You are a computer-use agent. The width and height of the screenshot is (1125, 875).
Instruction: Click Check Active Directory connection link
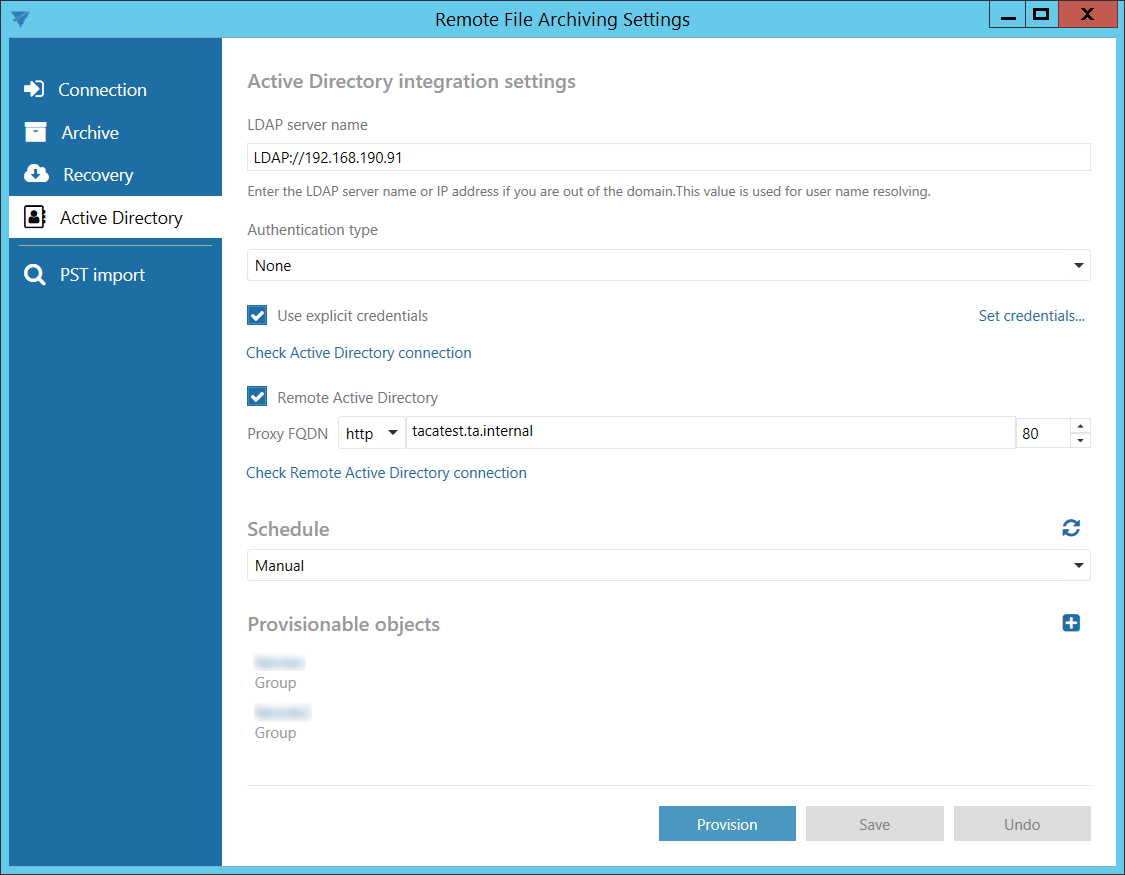(x=359, y=353)
